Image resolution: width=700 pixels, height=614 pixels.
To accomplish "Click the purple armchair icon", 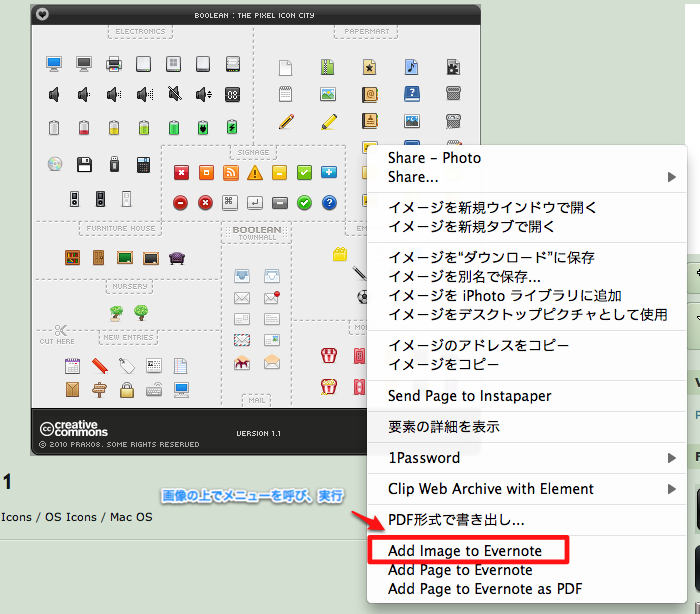I will pos(177,258).
